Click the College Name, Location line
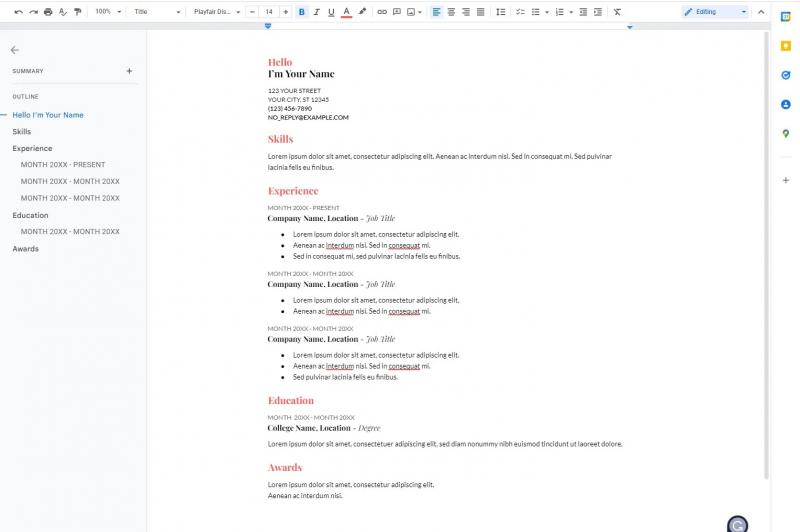This screenshot has height=532, width=800. click(324, 428)
